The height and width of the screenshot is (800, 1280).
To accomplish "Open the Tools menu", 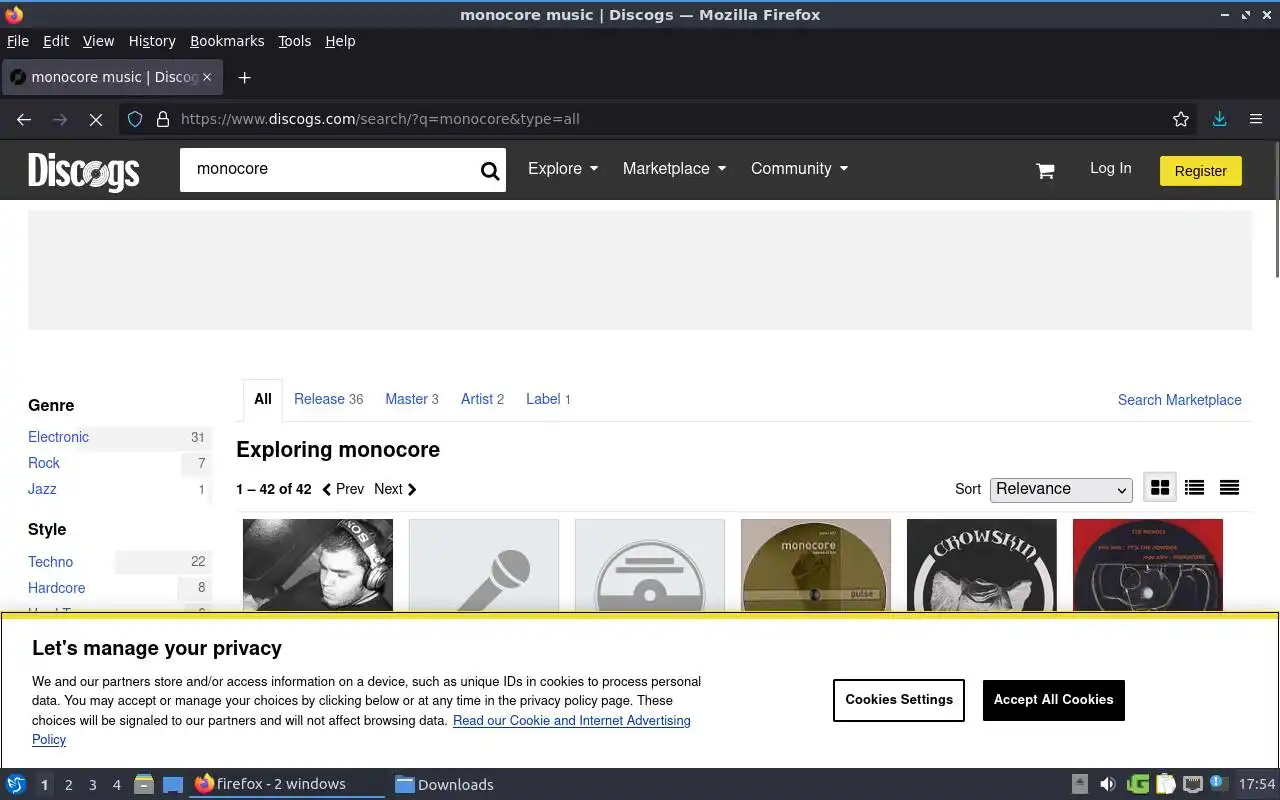I will [295, 41].
